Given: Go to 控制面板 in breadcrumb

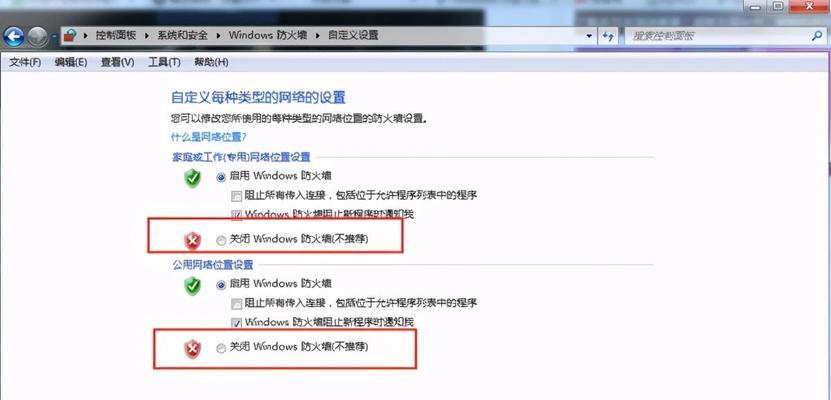Looking at the screenshot, I should 116,36.
